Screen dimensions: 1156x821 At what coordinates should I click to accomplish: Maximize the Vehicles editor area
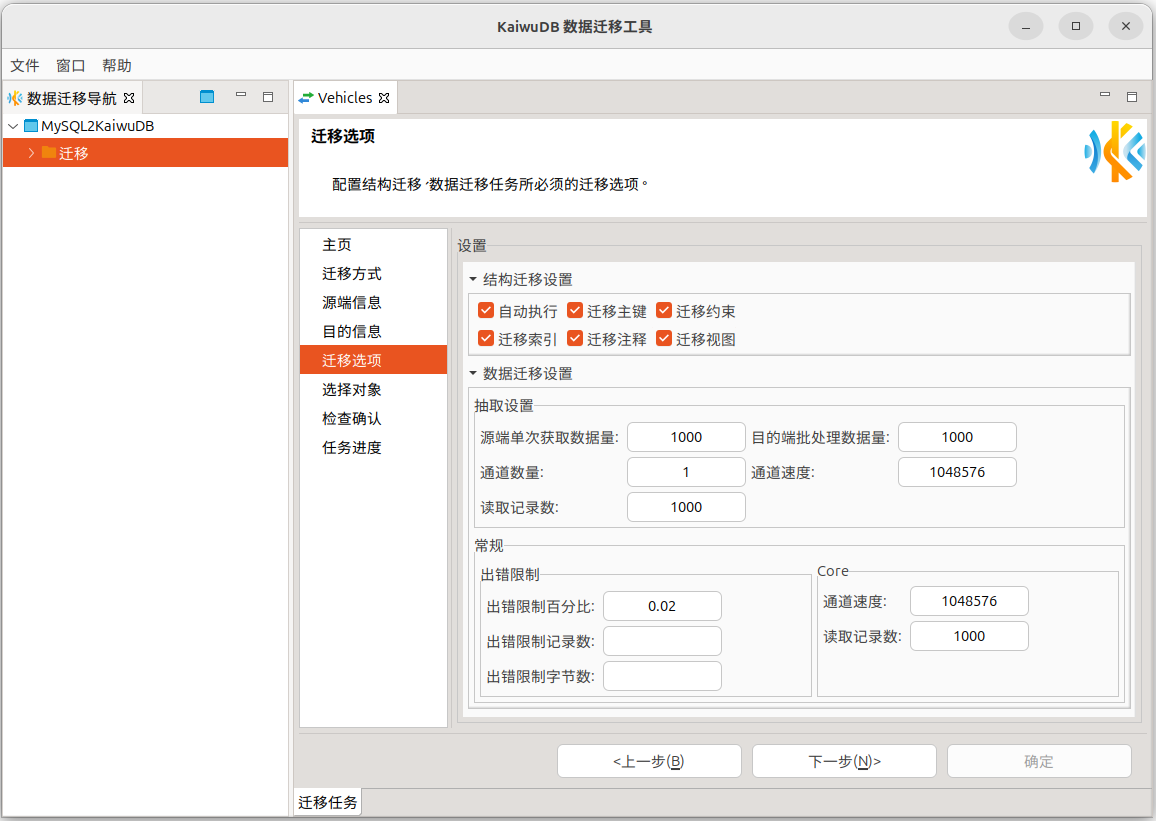coord(1132,97)
